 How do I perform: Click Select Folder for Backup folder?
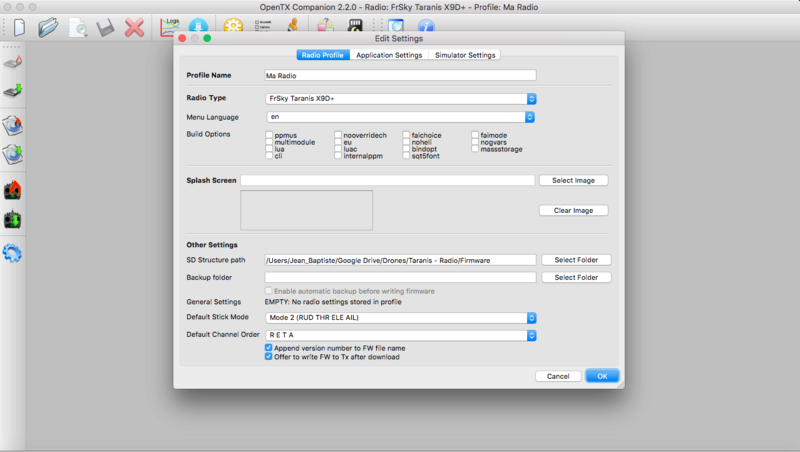pos(576,277)
